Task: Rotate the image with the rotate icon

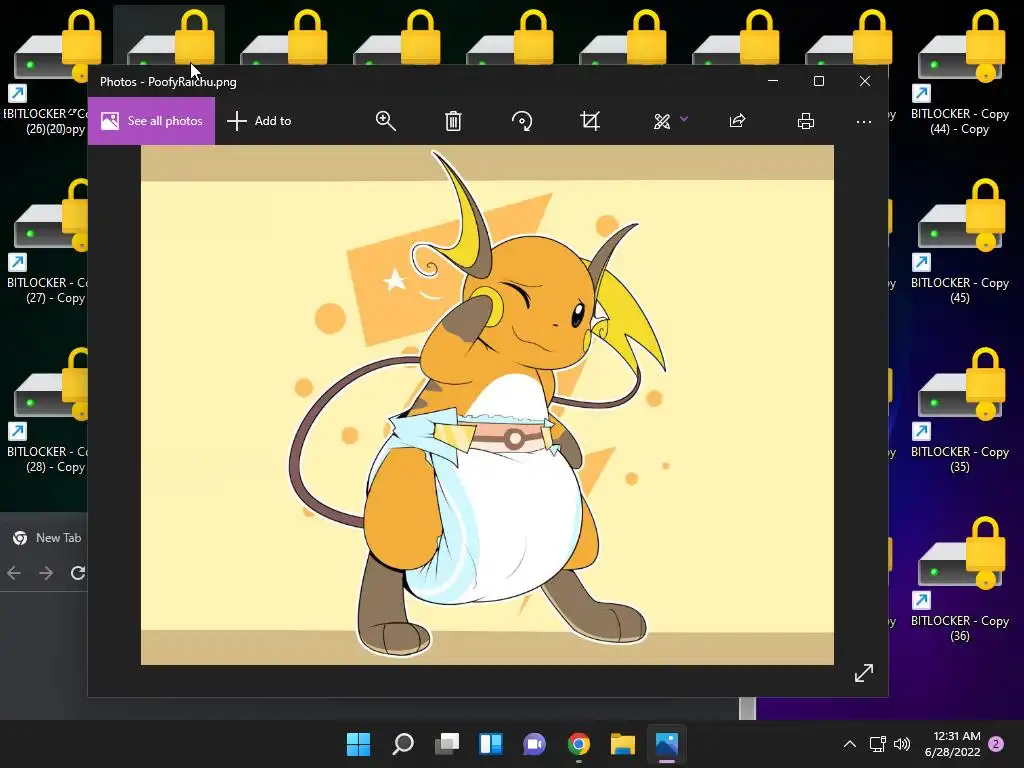Action: 522,121
